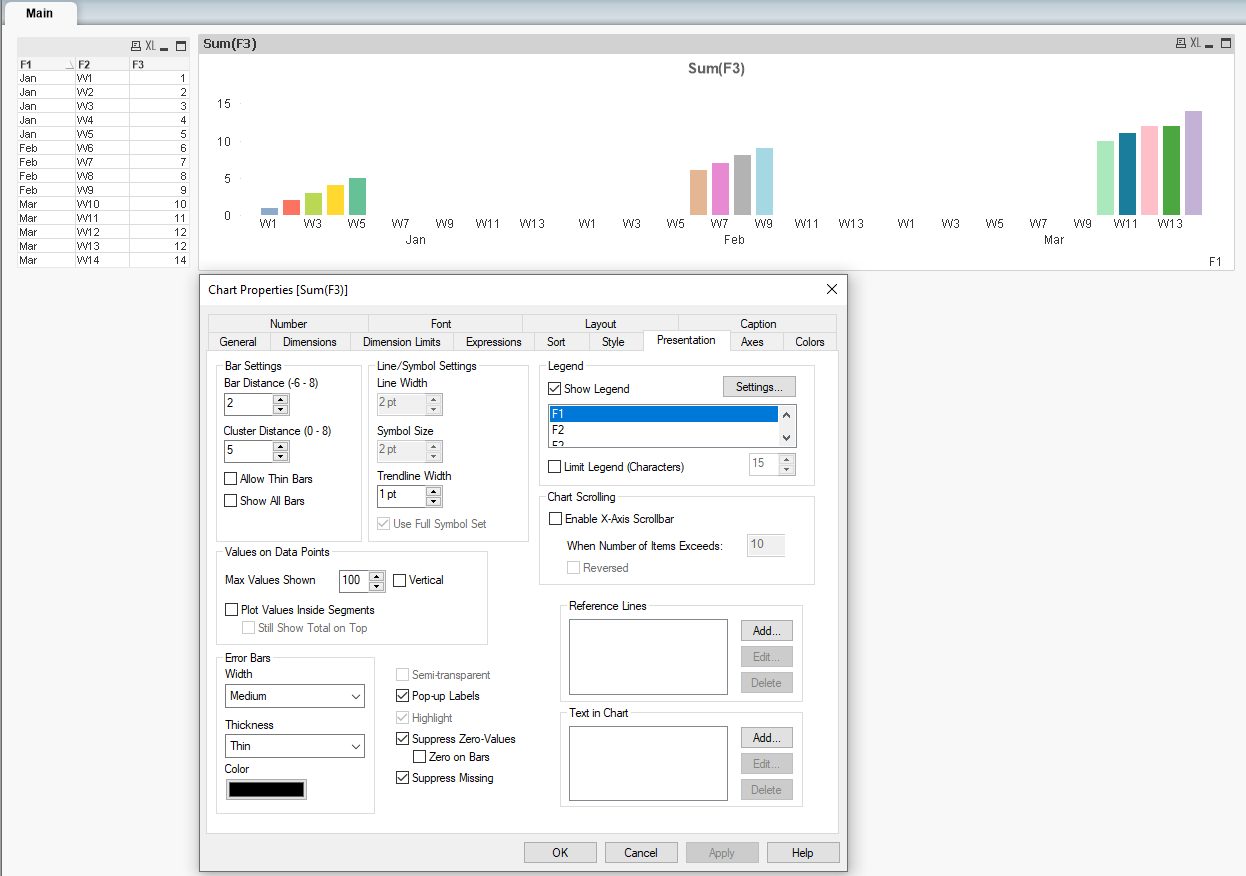Enable Zero on Bars checkbox
This screenshot has height=876, width=1246.
[420, 757]
